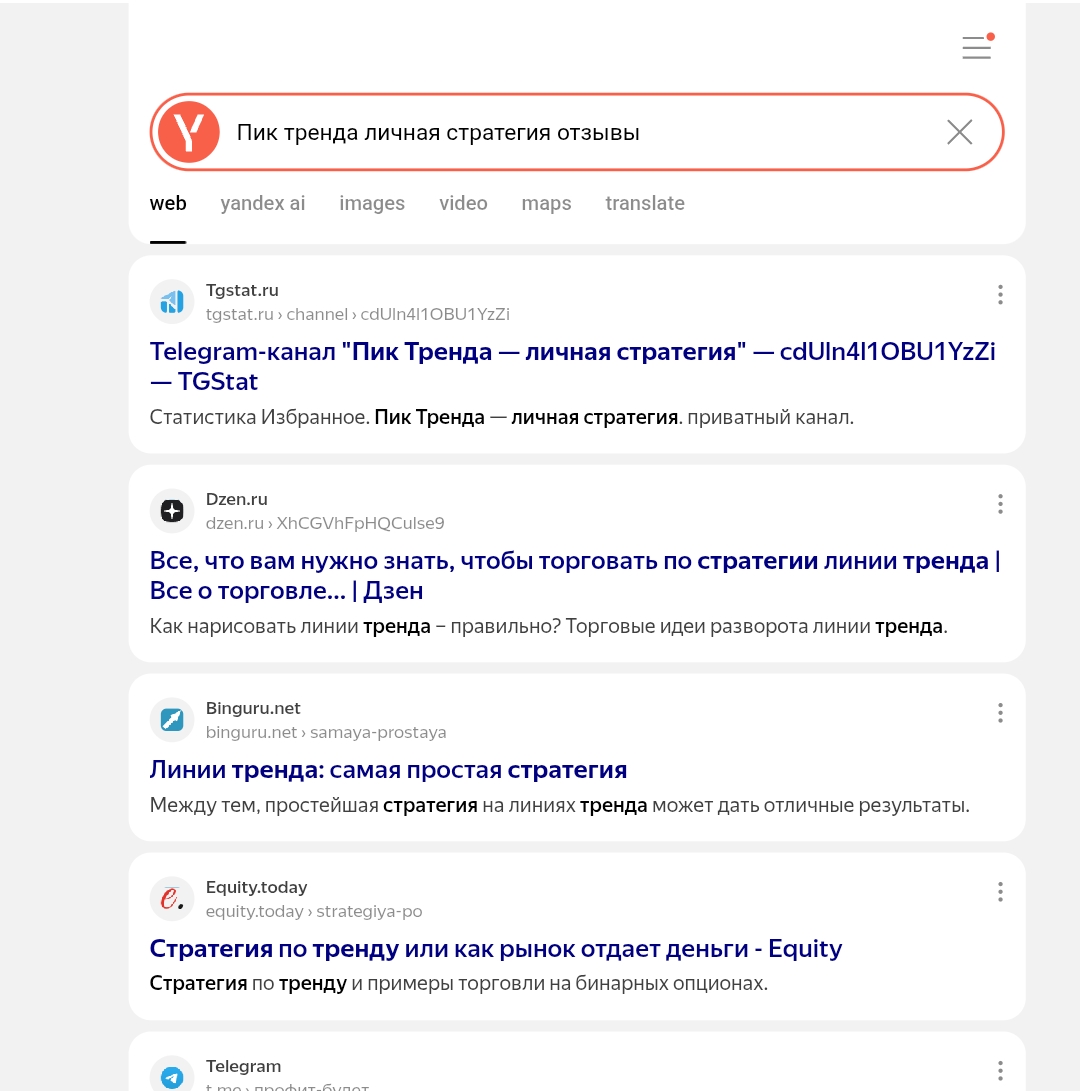Switch to the images search tab
1080x1091 pixels.
[372, 203]
